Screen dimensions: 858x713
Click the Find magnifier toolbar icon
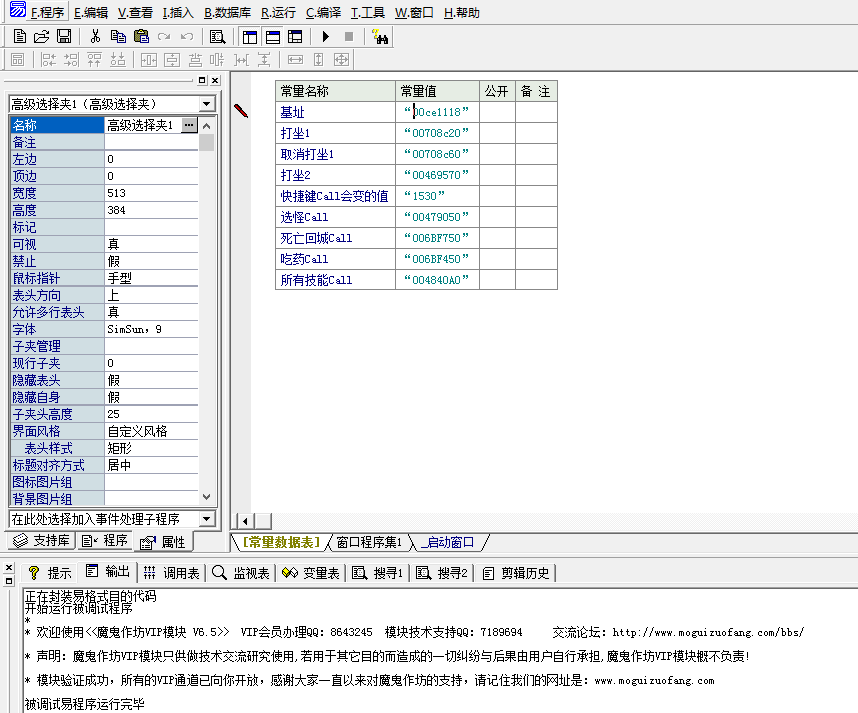(x=217, y=37)
